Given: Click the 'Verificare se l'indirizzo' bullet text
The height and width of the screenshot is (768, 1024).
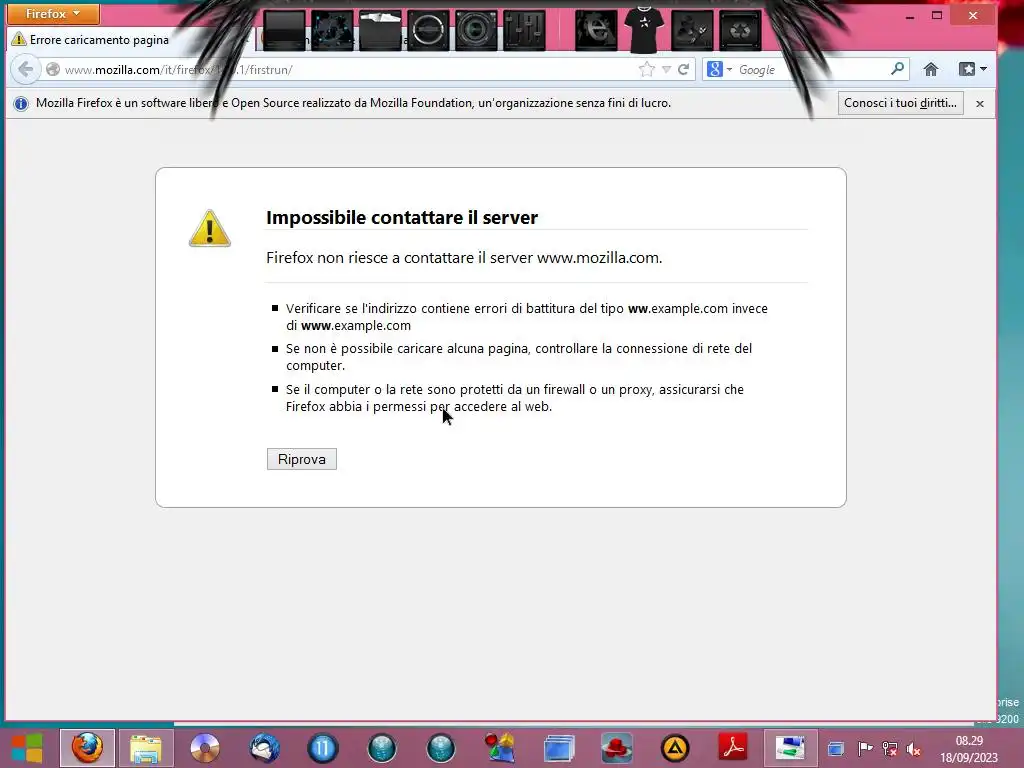Looking at the screenshot, I should tap(526, 317).
